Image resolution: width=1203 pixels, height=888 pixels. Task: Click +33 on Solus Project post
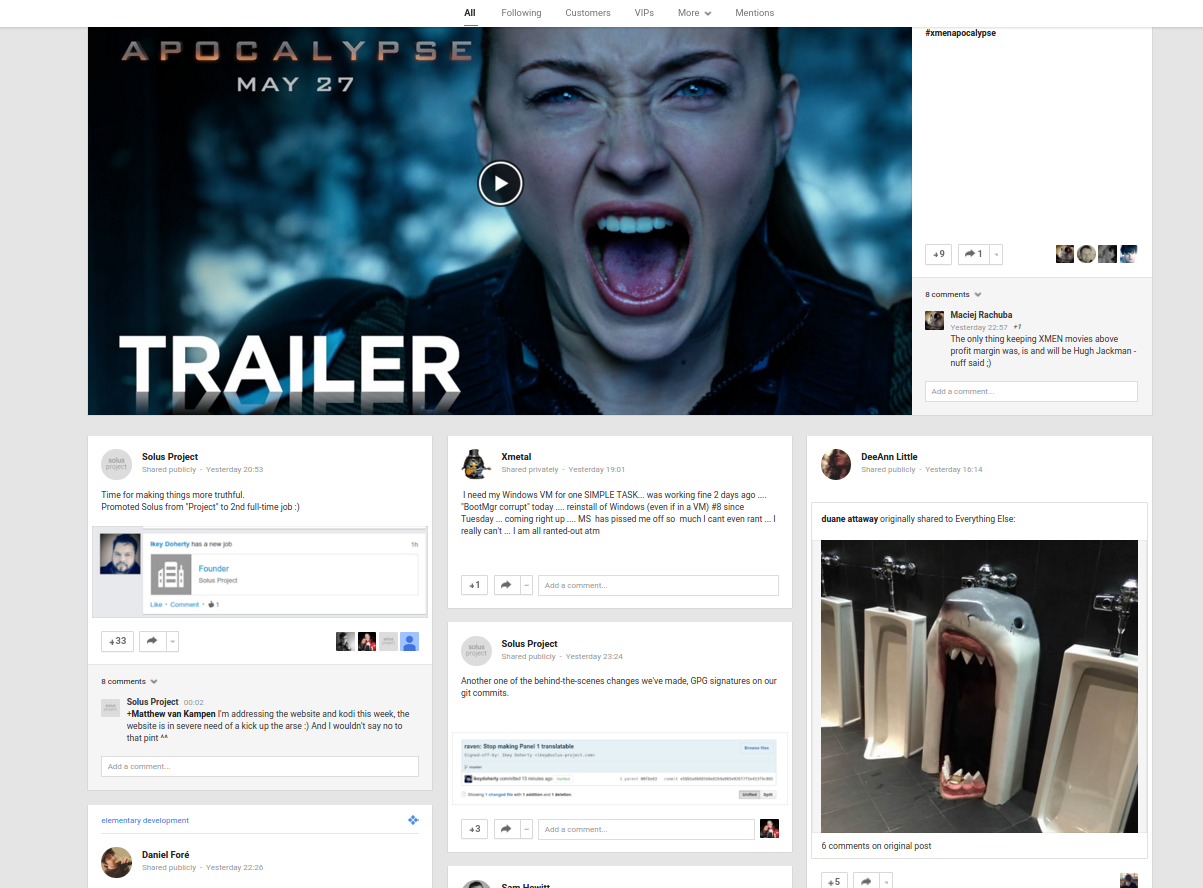118,641
